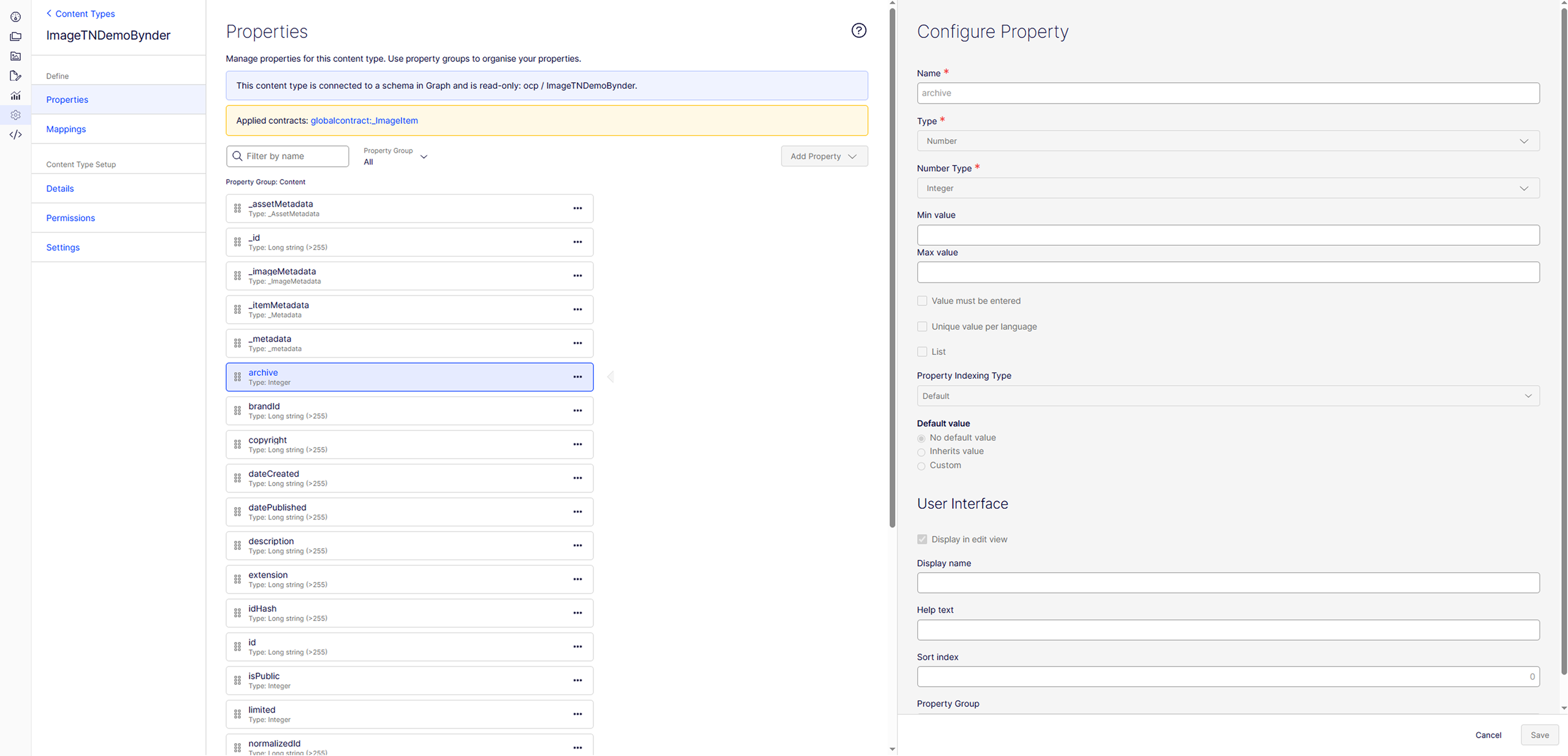Image resolution: width=1568 pixels, height=756 pixels.
Task: Click drag handle of brandId property
Action: (238, 411)
